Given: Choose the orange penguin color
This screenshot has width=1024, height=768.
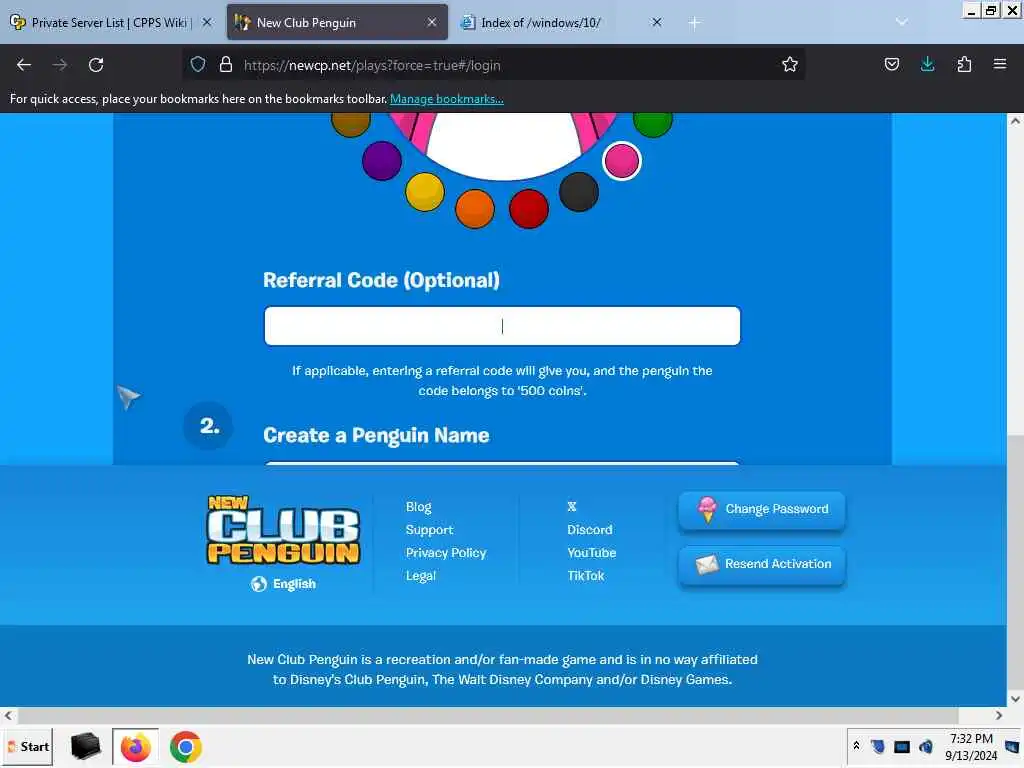Looking at the screenshot, I should [475, 209].
